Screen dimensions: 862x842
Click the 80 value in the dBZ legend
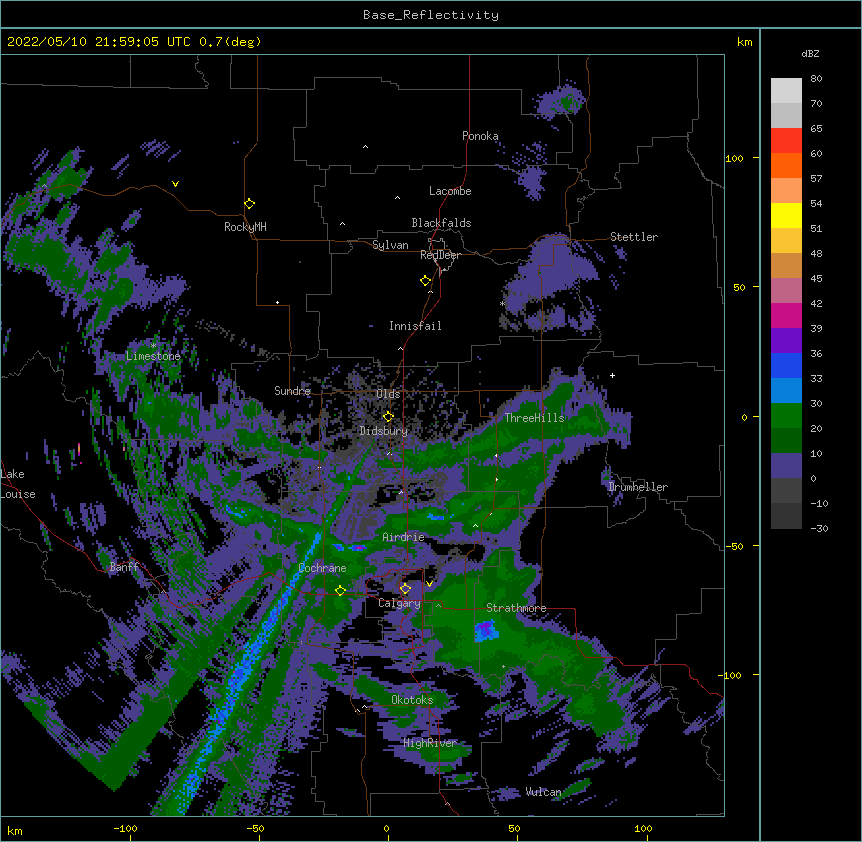pyautogui.click(x=816, y=79)
